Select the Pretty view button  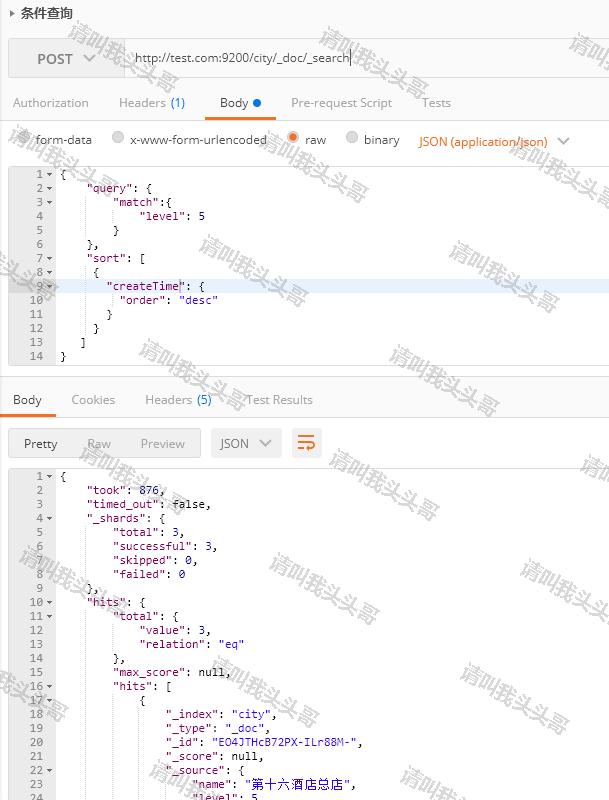tap(41, 444)
